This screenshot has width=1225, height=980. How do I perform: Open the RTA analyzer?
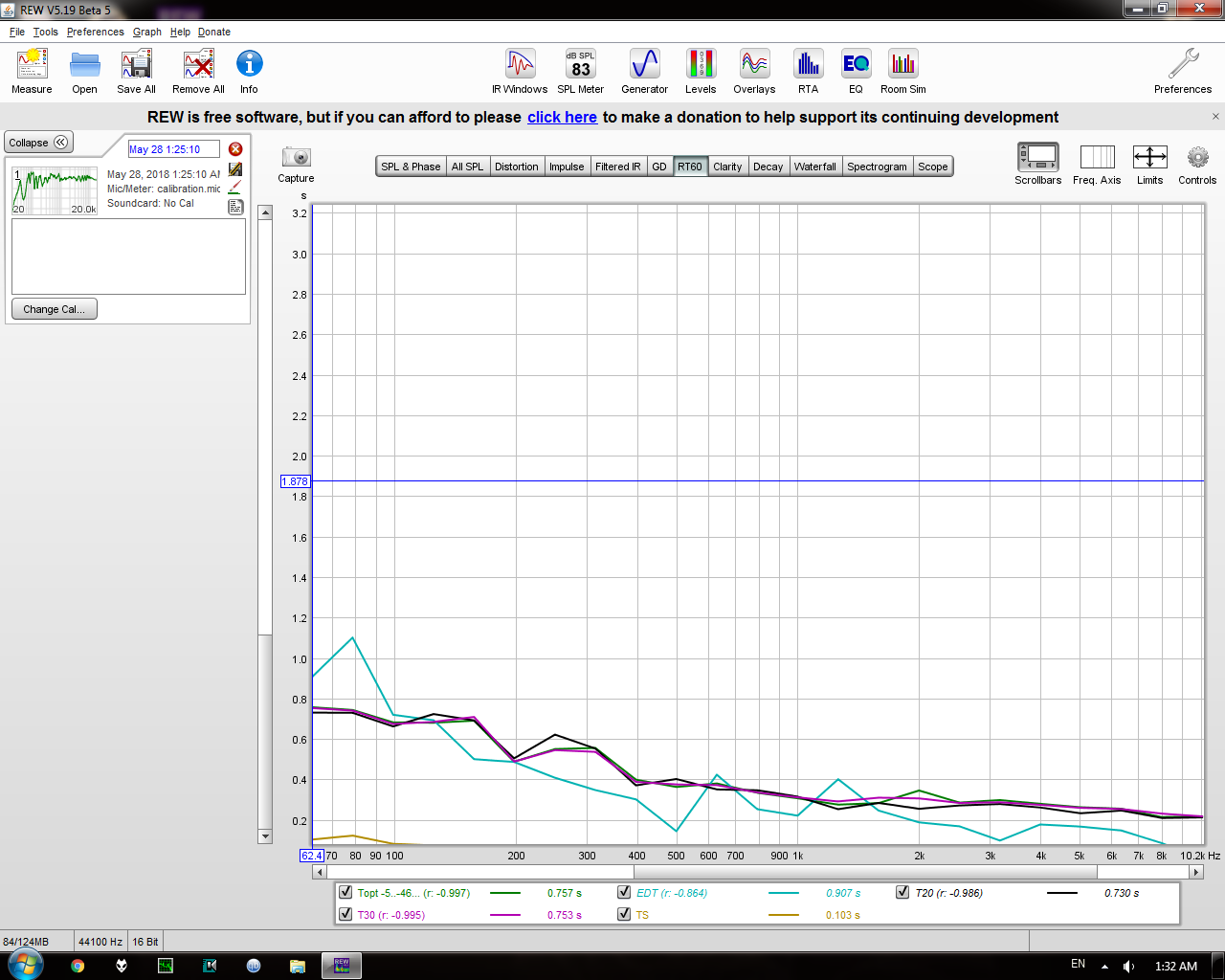click(809, 72)
